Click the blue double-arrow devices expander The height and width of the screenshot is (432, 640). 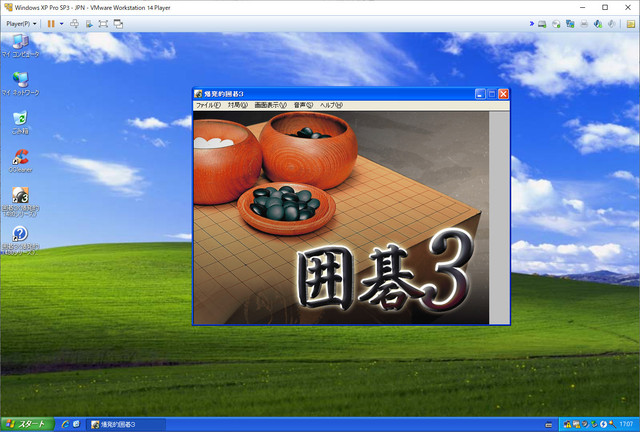(x=531, y=24)
